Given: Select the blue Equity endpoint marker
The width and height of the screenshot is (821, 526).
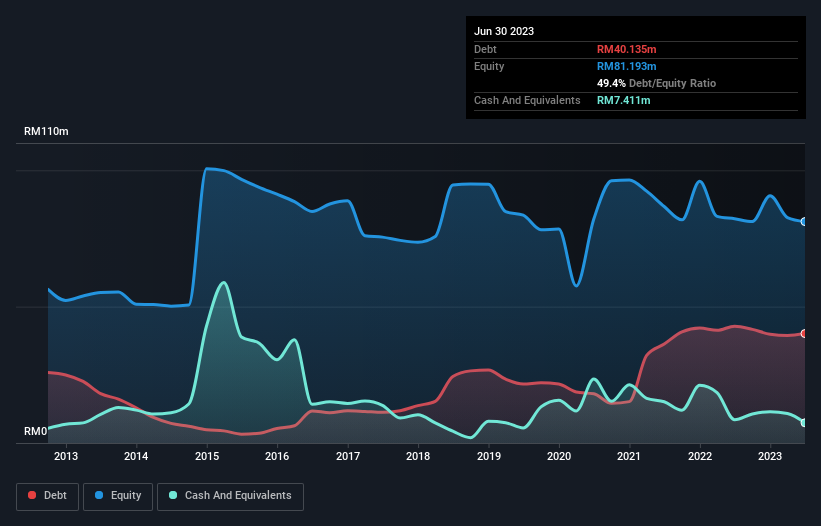Looking at the screenshot, I should coord(804,222).
